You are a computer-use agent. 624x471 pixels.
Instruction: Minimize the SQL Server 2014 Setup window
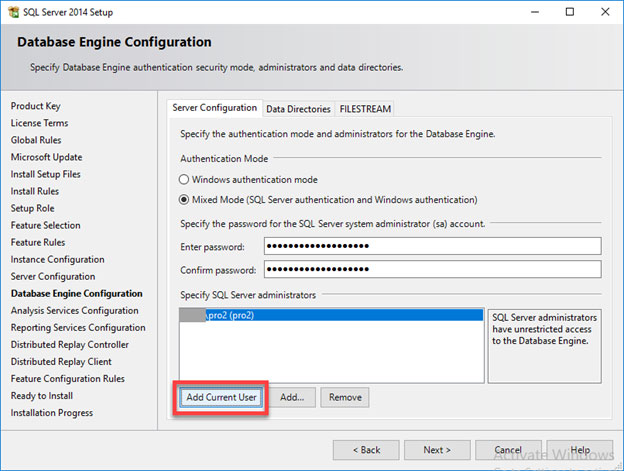click(535, 12)
